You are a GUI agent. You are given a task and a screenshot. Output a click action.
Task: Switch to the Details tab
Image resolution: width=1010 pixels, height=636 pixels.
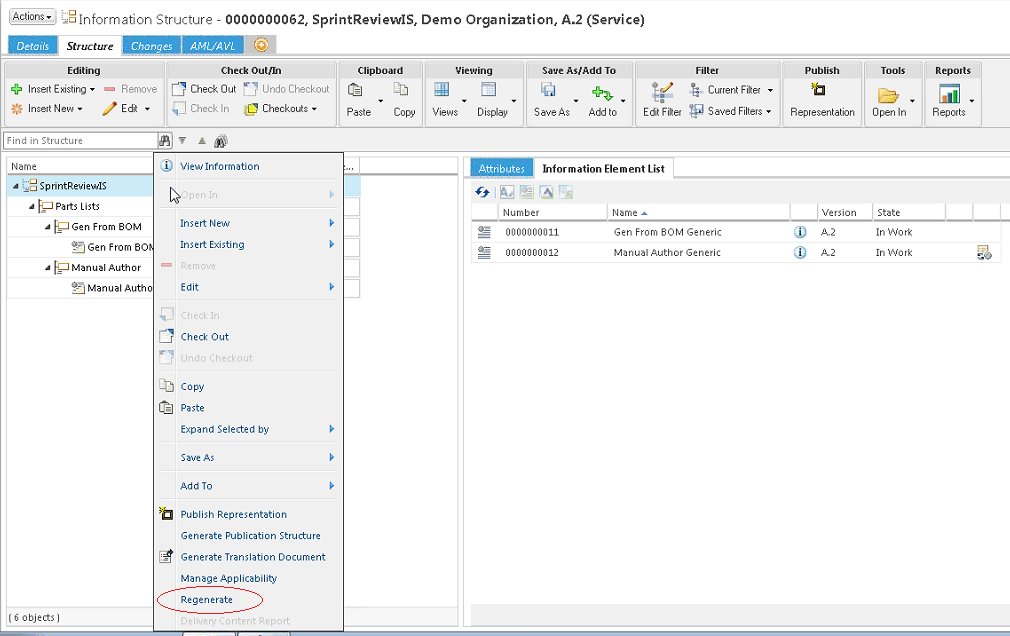coord(32,46)
